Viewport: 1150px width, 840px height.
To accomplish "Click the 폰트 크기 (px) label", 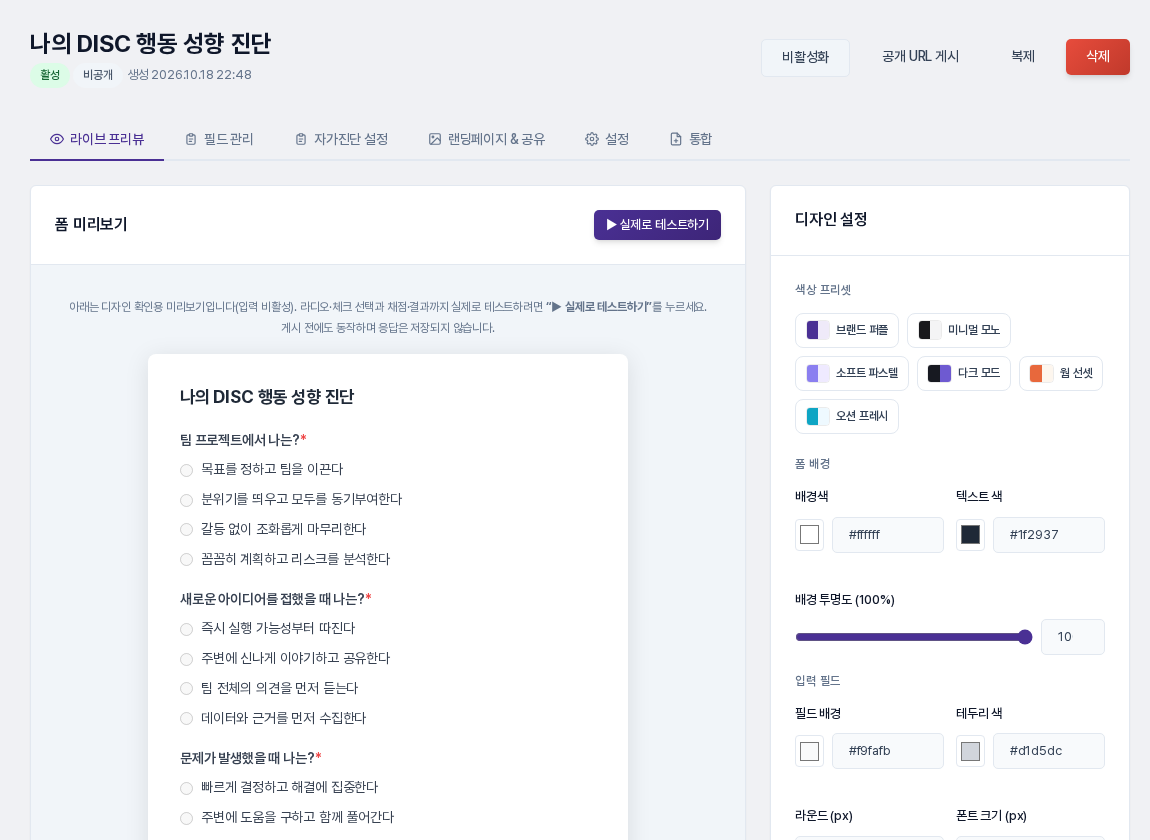I will pyautogui.click(x=992, y=816).
